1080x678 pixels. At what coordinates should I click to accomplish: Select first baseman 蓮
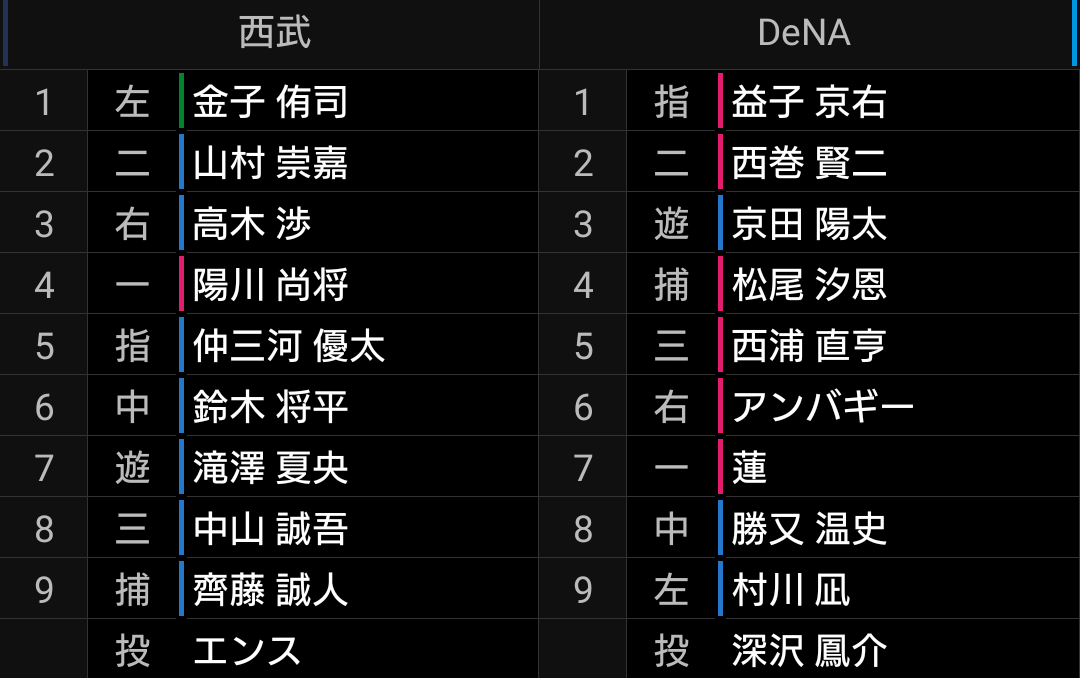point(749,468)
